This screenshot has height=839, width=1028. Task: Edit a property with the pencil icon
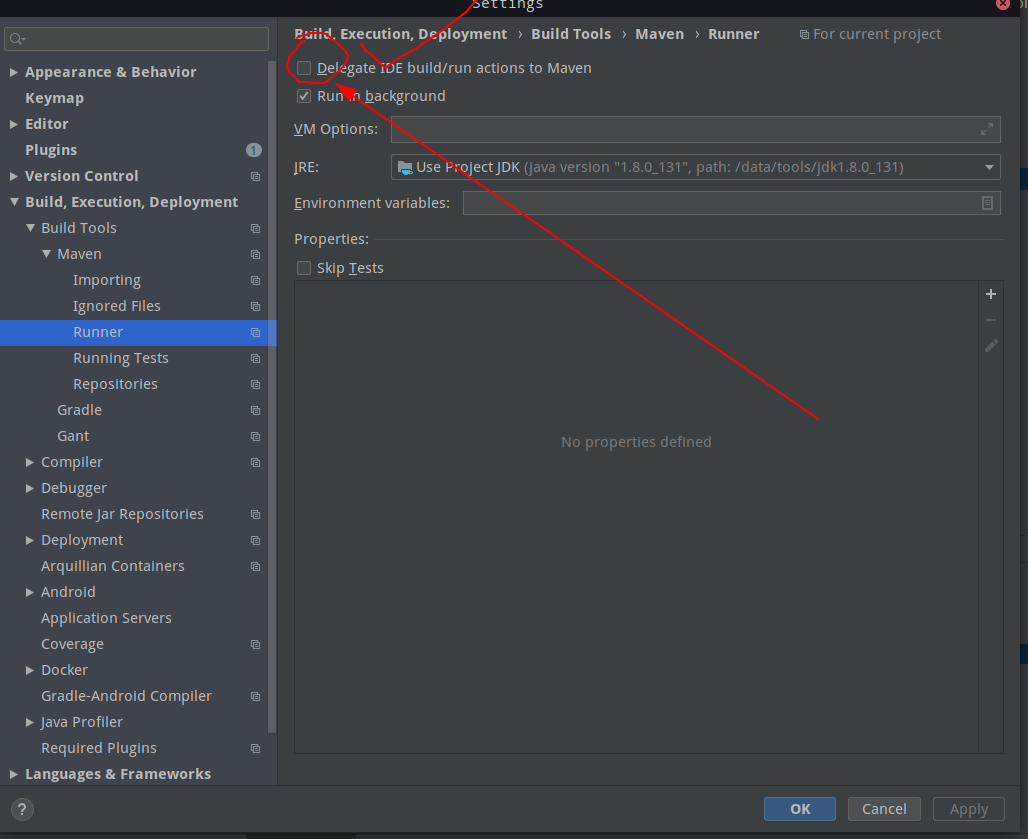coord(990,345)
